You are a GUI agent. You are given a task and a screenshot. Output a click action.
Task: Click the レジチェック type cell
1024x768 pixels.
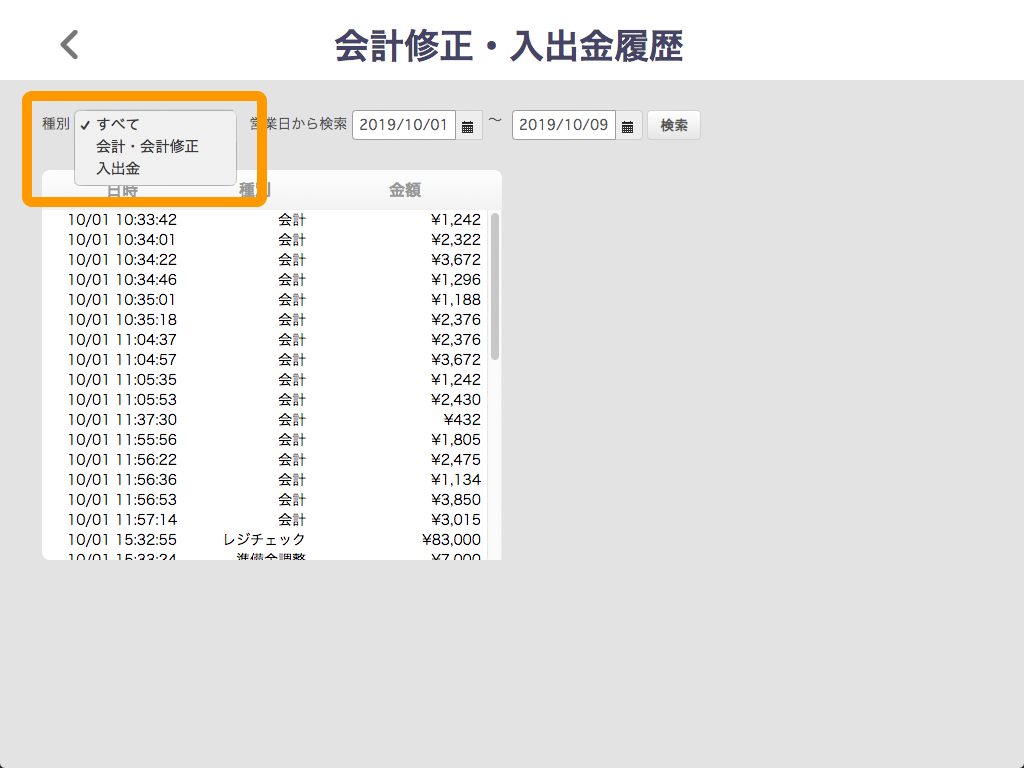[264, 540]
